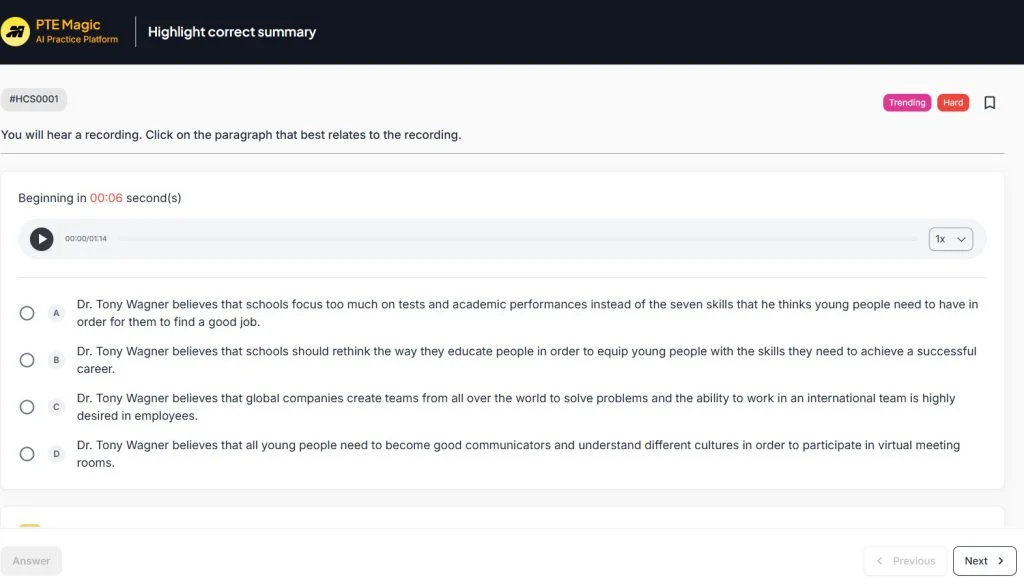
Task: Click the PTE Magic logo icon
Action: pyautogui.click(x=15, y=32)
